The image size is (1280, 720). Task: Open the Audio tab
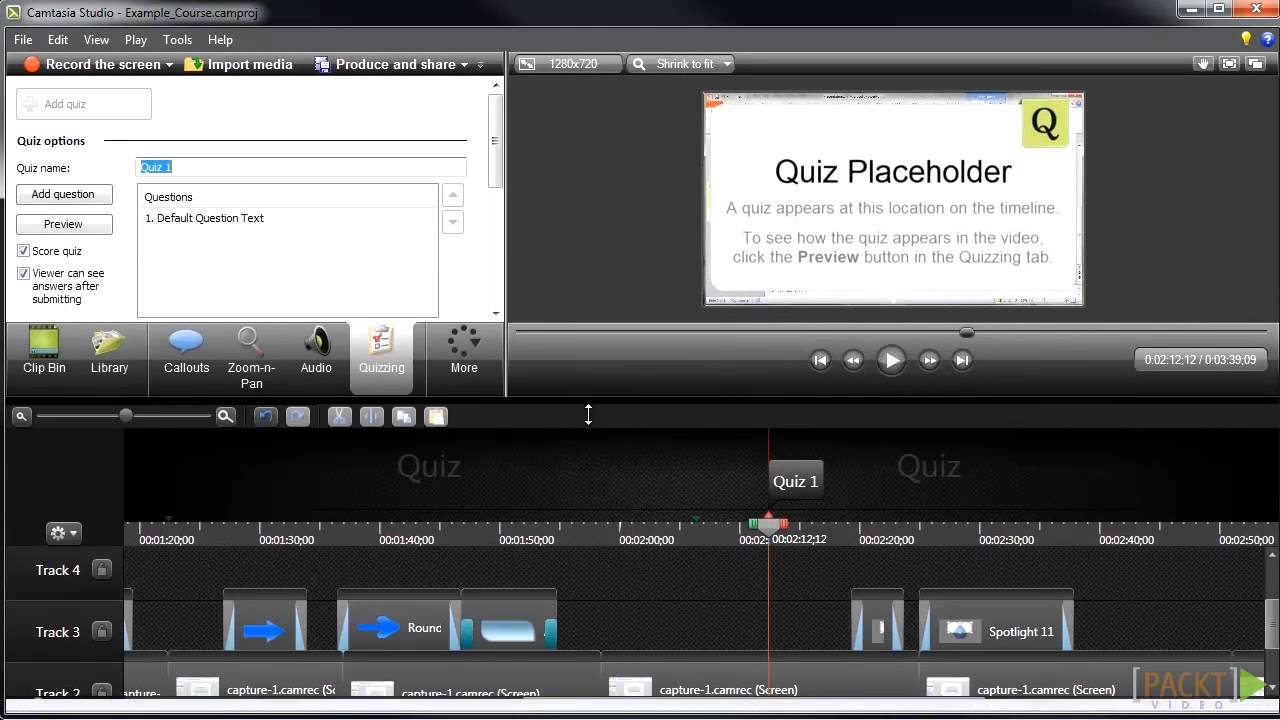point(316,351)
